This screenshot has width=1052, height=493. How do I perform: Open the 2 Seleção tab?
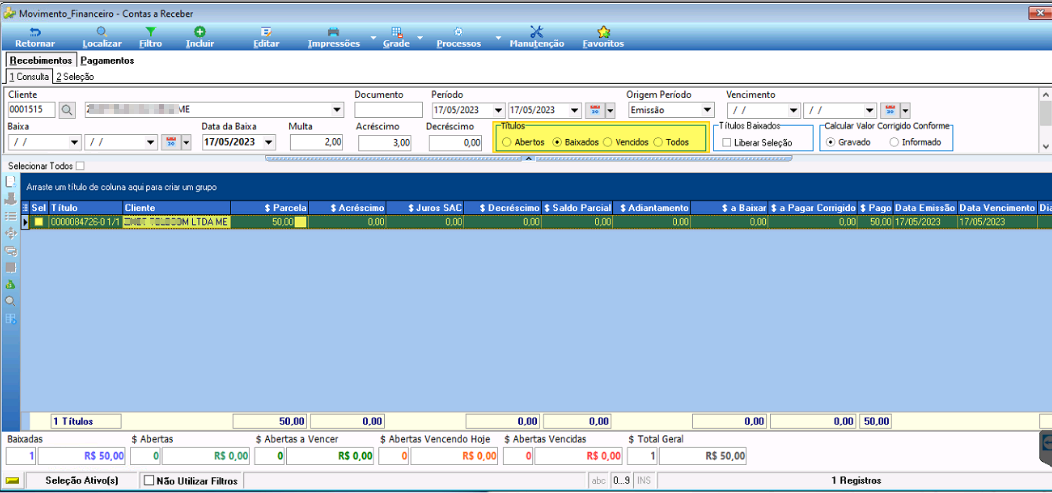pyautogui.click(x=74, y=76)
